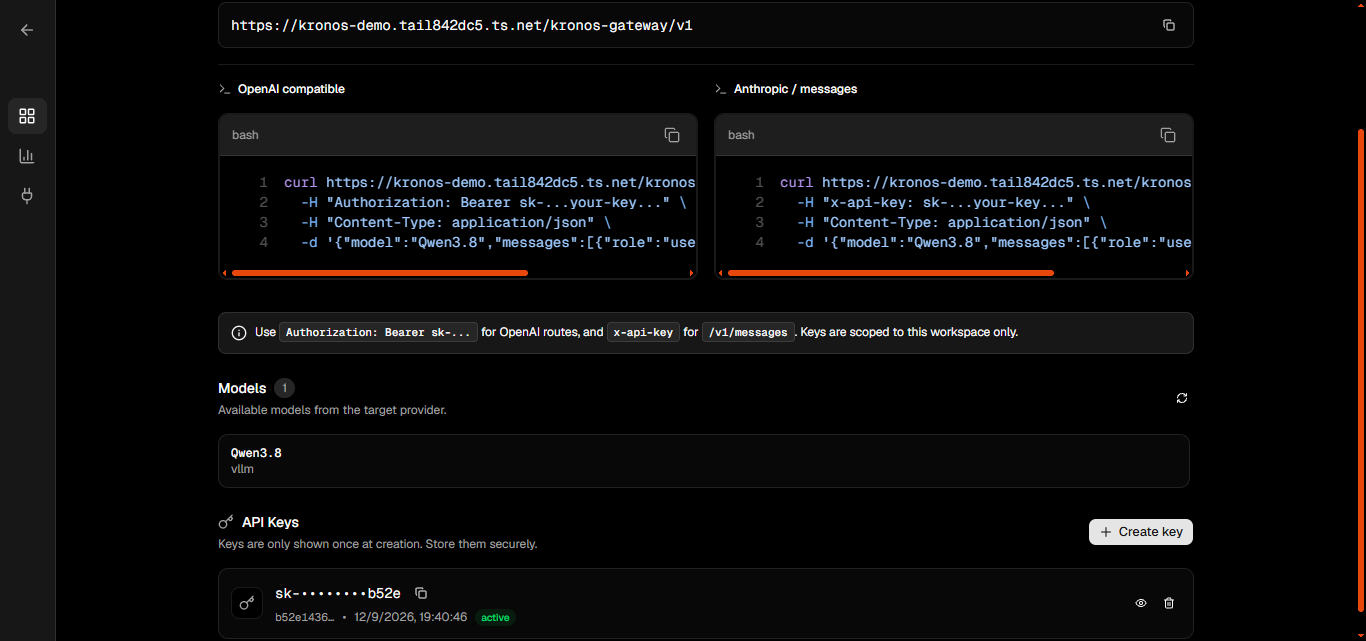This screenshot has width=1366, height=641.
Task: Click the Anthropic code horizontal scrollbar
Action: coord(891,272)
